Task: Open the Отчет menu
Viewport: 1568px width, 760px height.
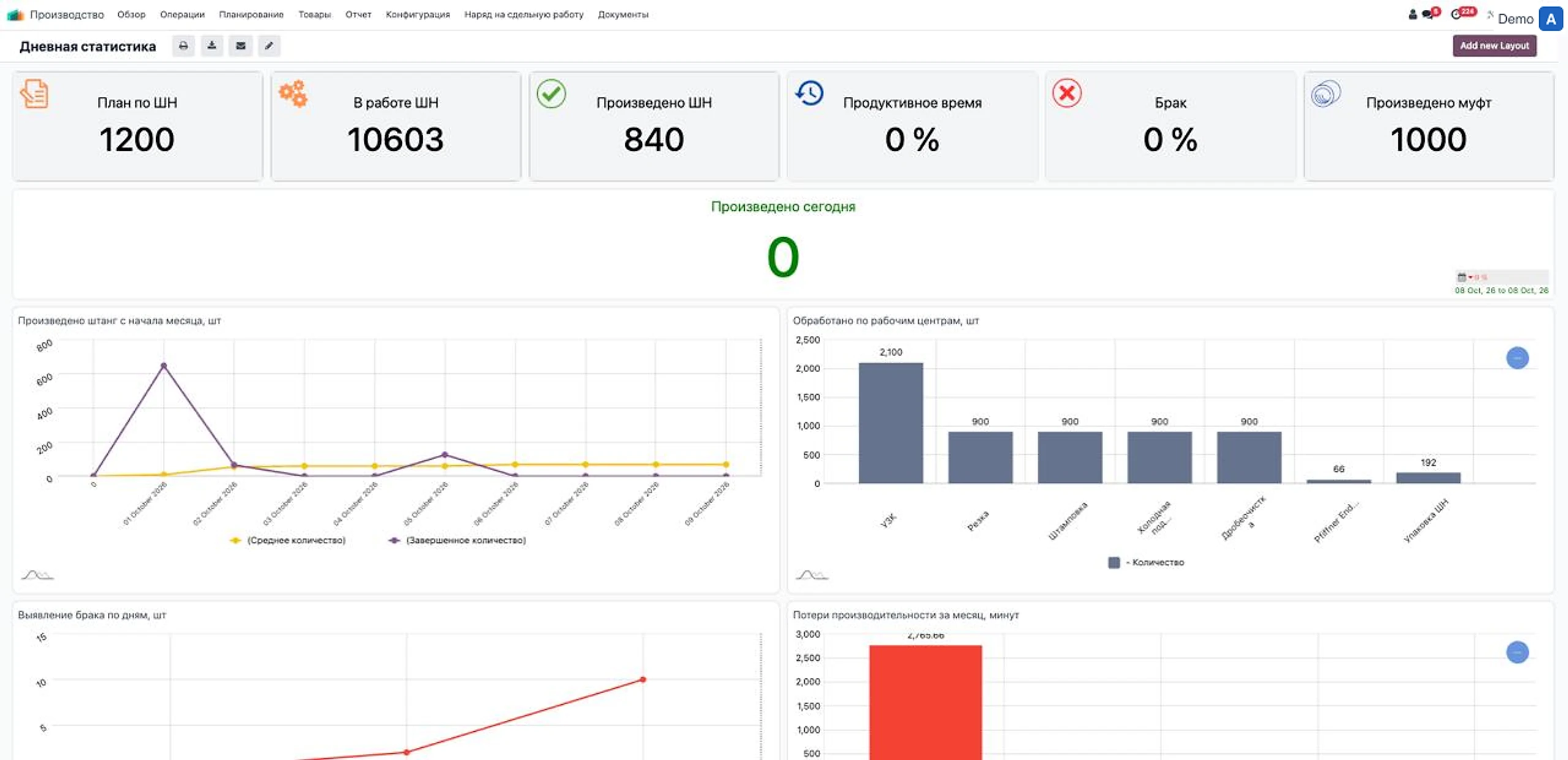Action: click(x=358, y=15)
